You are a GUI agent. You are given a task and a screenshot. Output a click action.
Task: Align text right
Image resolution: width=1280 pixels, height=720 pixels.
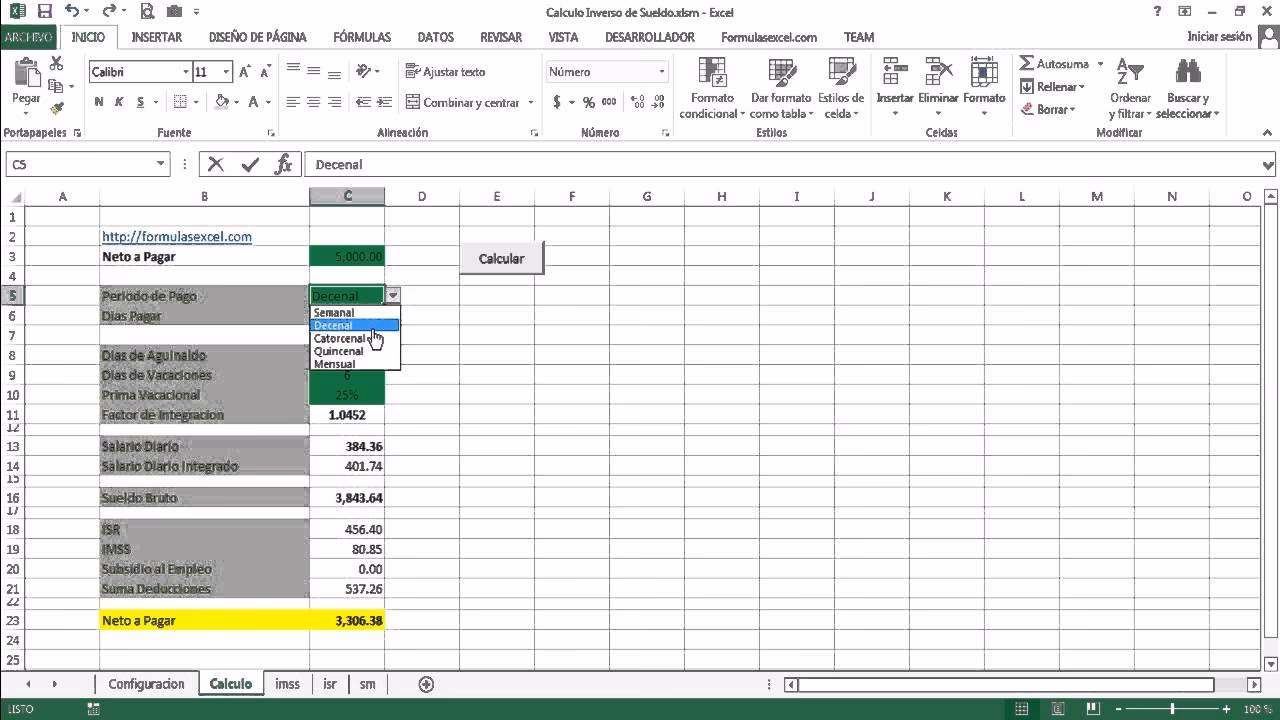(334, 102)
